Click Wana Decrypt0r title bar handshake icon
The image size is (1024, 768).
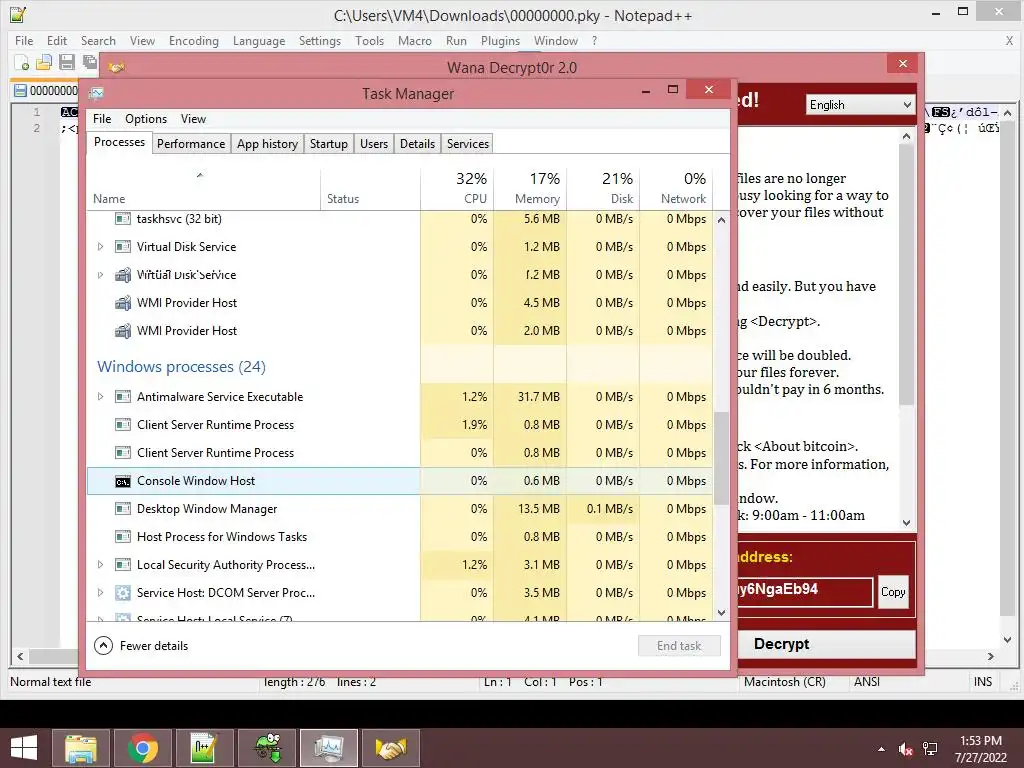pos(117,67)
